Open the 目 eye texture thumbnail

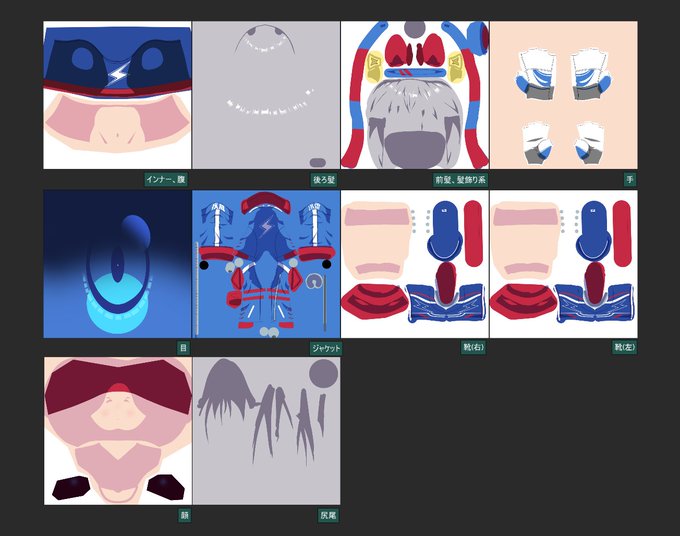[x=117, y=264]
